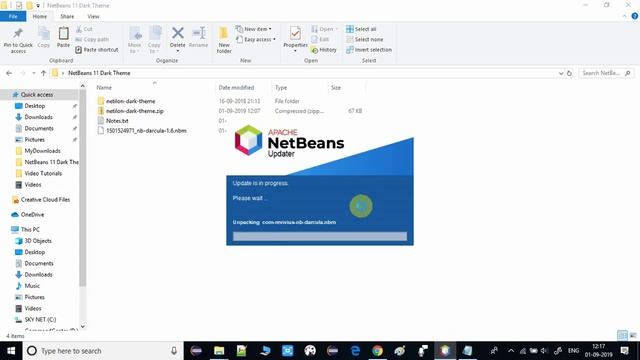Click the Paste ribbon icon
The width and height of the screenshot is (640, 360).
[x=63, y=33]
